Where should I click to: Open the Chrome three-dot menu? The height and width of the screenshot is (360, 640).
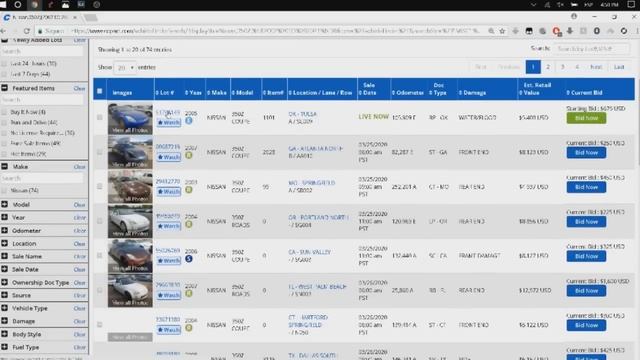tap(637, 31)
